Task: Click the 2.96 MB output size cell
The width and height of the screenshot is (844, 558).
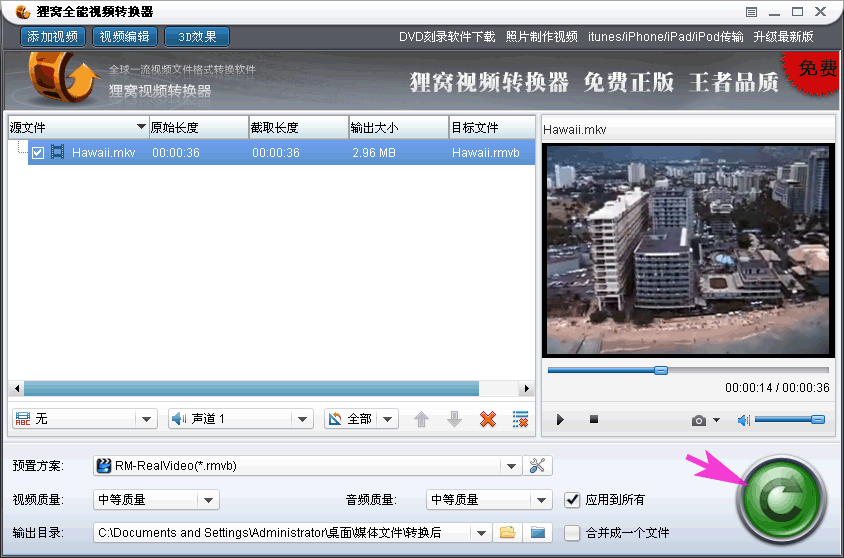Action: click(x=374, y=153)
